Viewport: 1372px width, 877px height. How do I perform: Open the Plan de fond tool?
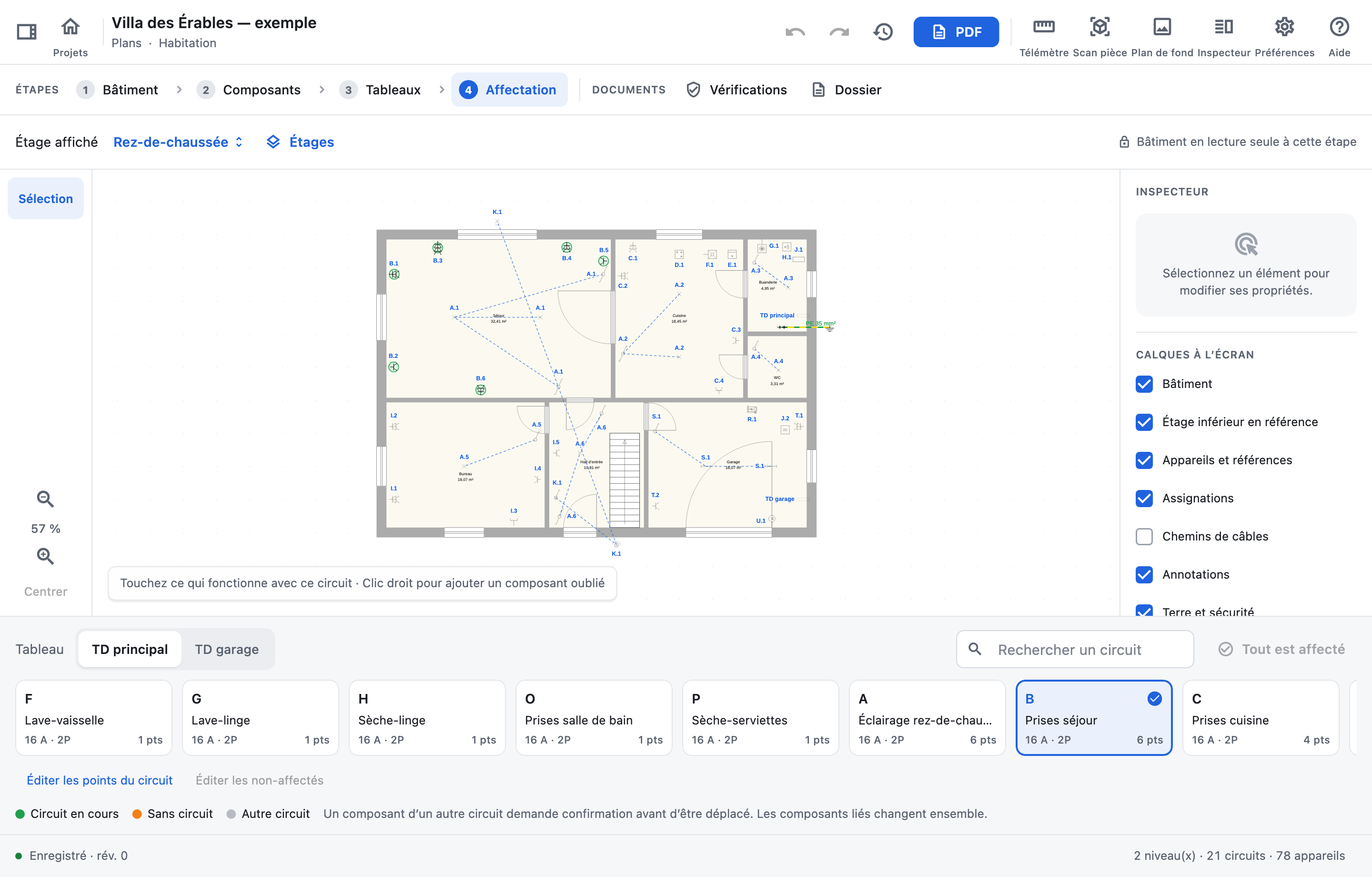[1162, 27]
